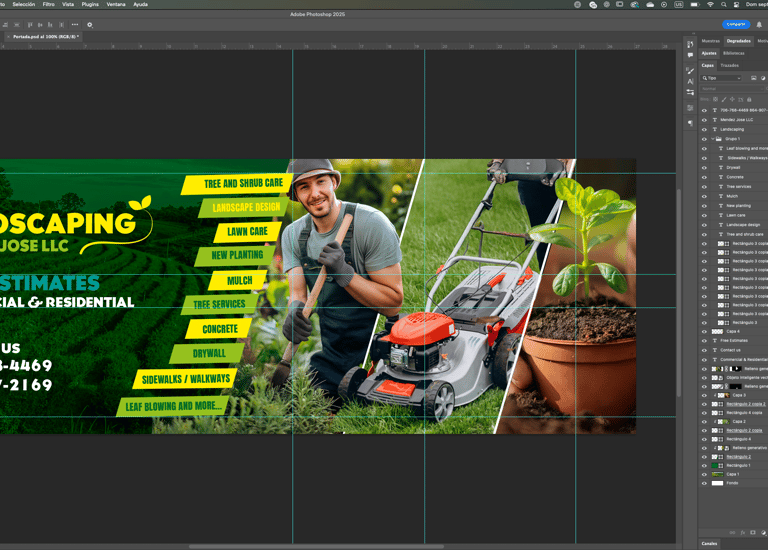Open the Comments panel icon in the dock
This screenshot has height=550, width=768.
(690, 55)
